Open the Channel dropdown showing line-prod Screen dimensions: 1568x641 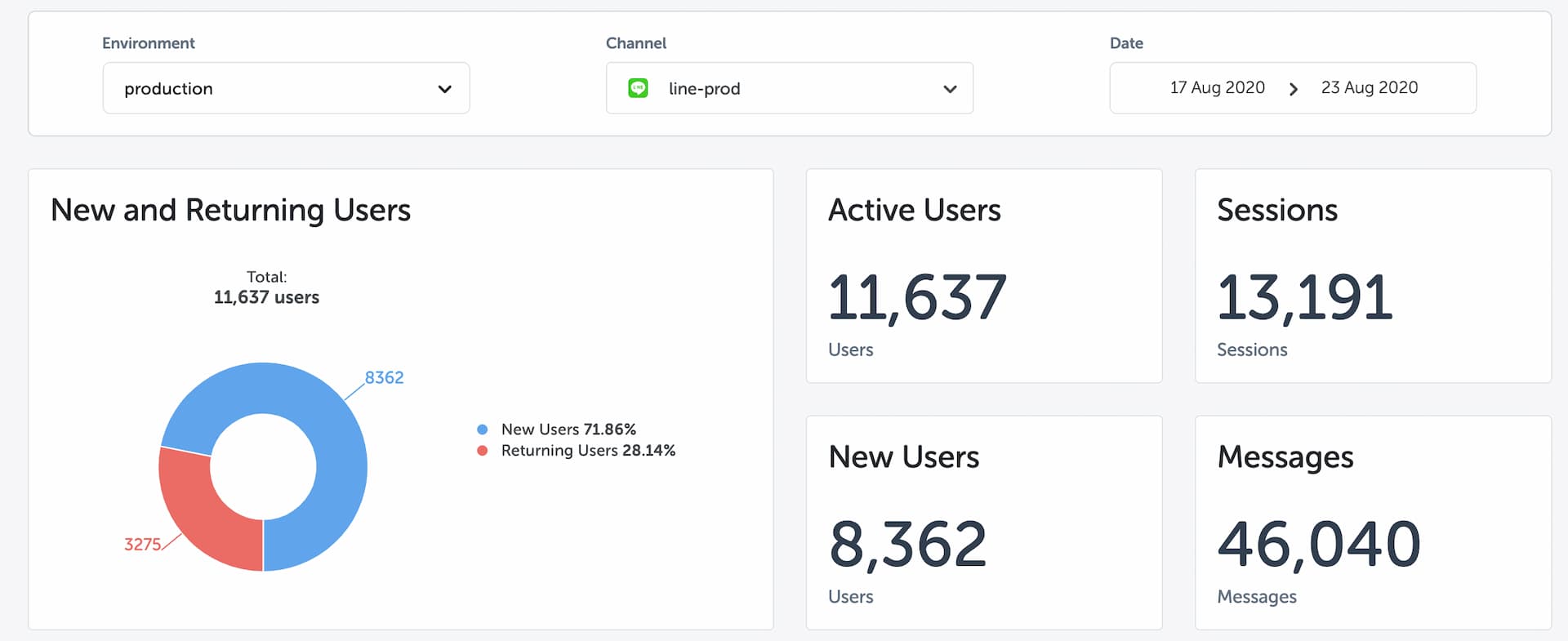pyautogui.click(x=789, y=88)
